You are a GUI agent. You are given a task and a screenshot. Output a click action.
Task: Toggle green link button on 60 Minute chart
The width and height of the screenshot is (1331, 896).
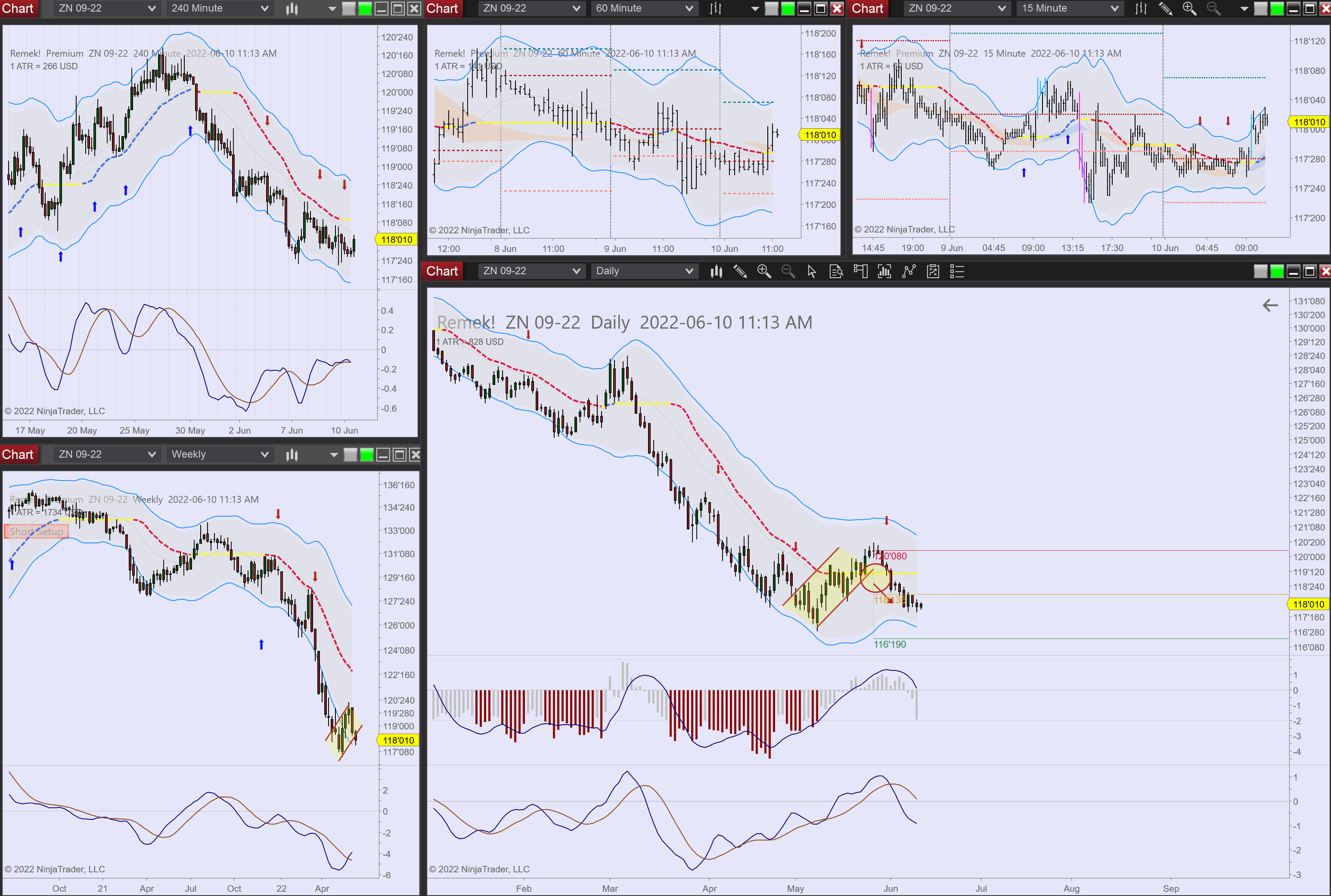(x=787, y=9)
